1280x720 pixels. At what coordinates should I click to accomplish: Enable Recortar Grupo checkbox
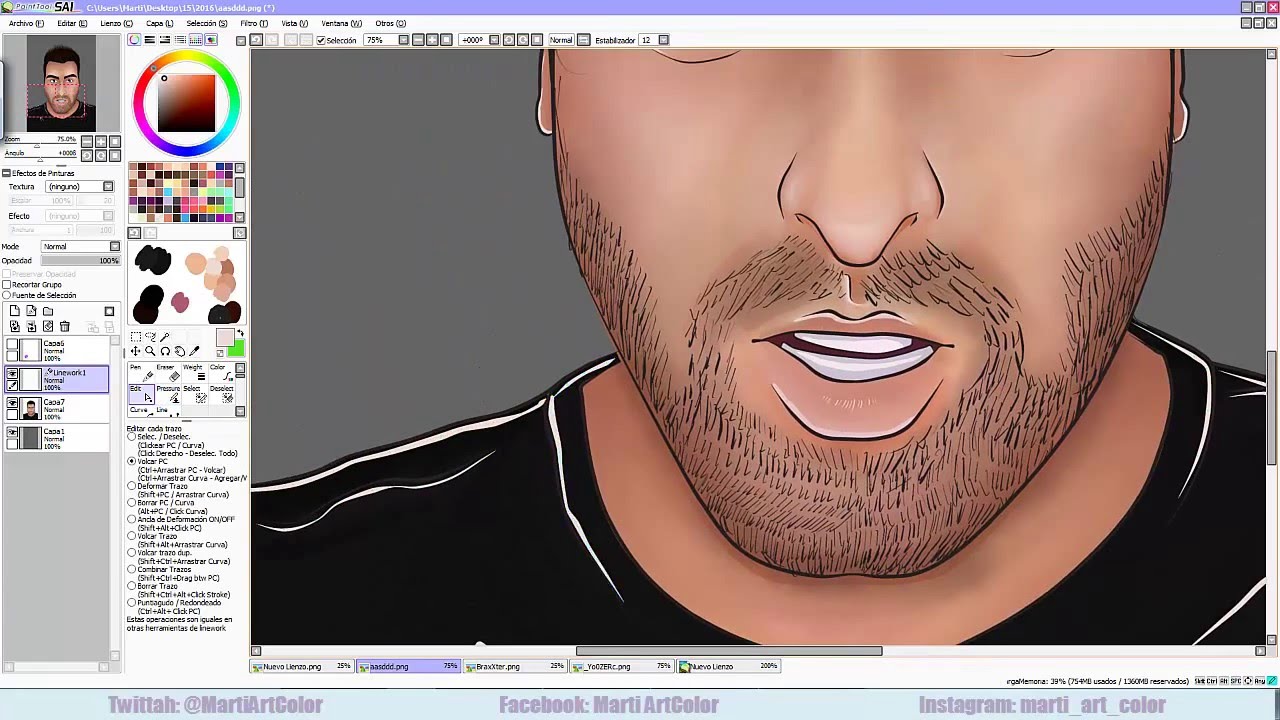7,285
